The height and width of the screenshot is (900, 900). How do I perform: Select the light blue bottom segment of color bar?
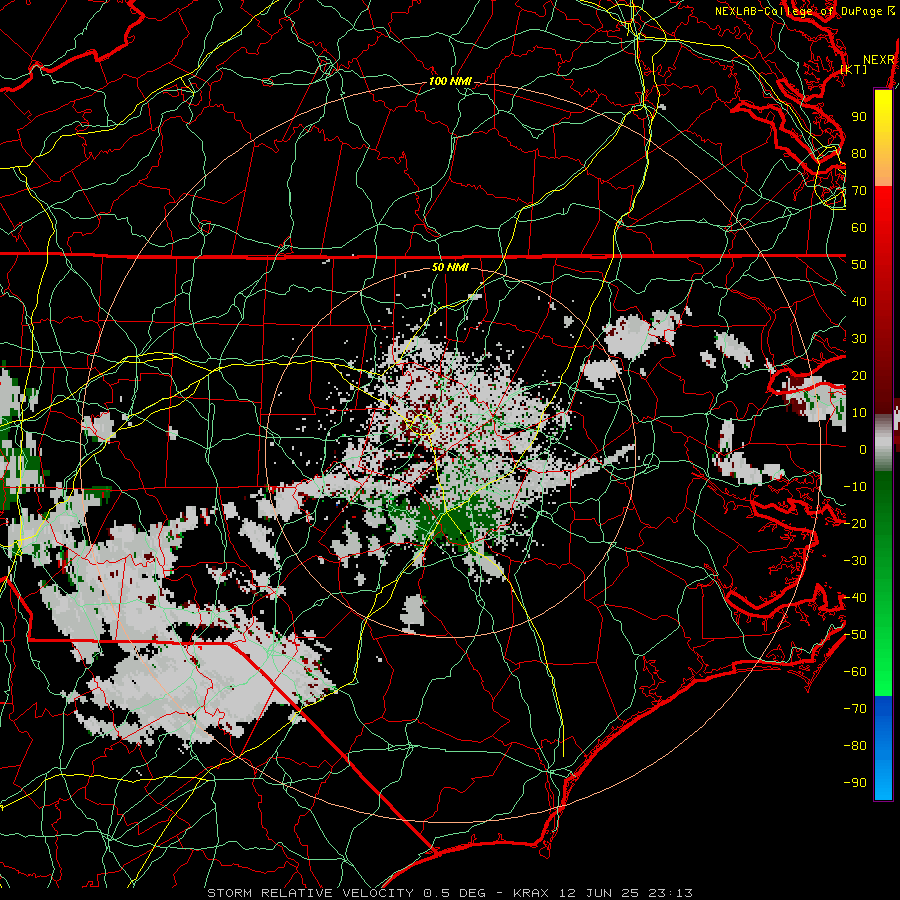tap(883, 778)
